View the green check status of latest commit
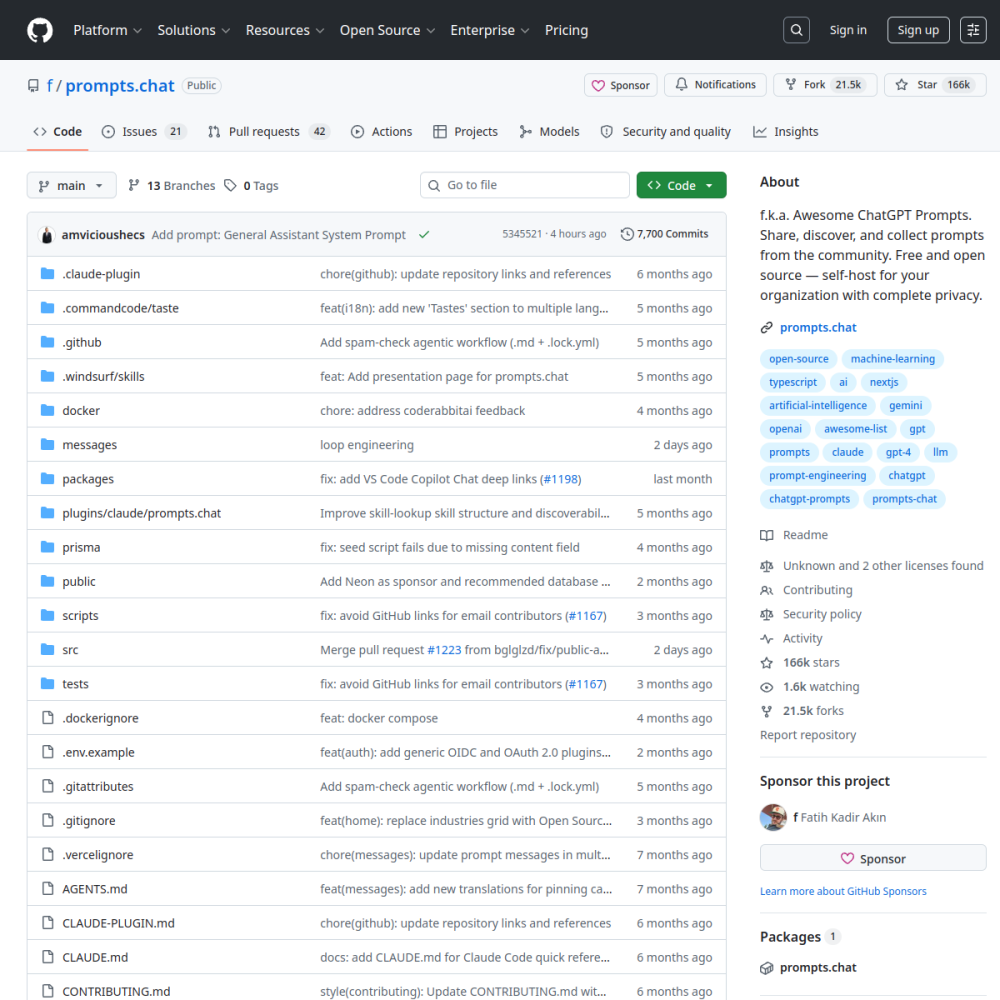Screen dimensions: 1000x1000 [x=424, y=235]
